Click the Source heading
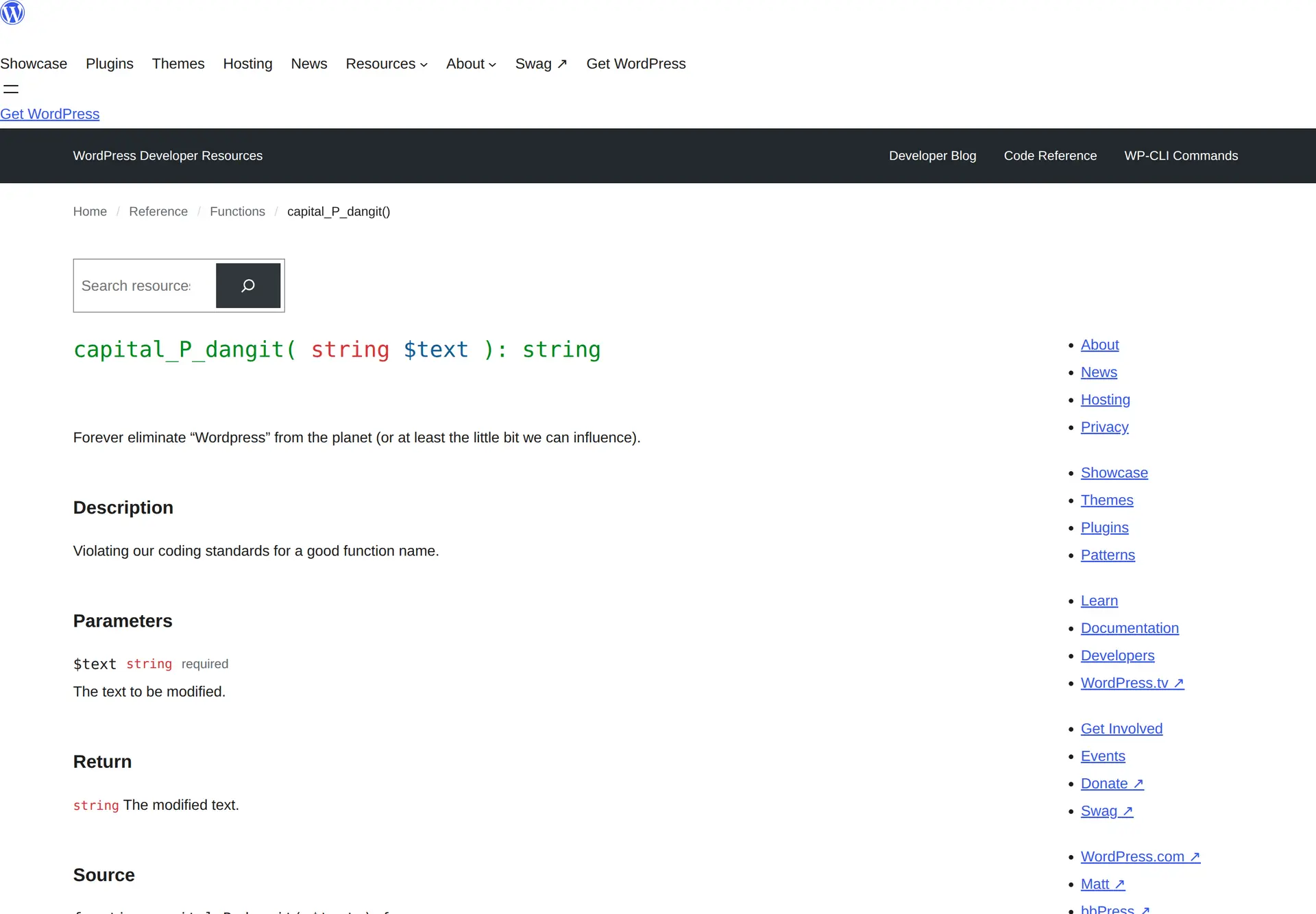The image size is (1316, 914). 104,875
